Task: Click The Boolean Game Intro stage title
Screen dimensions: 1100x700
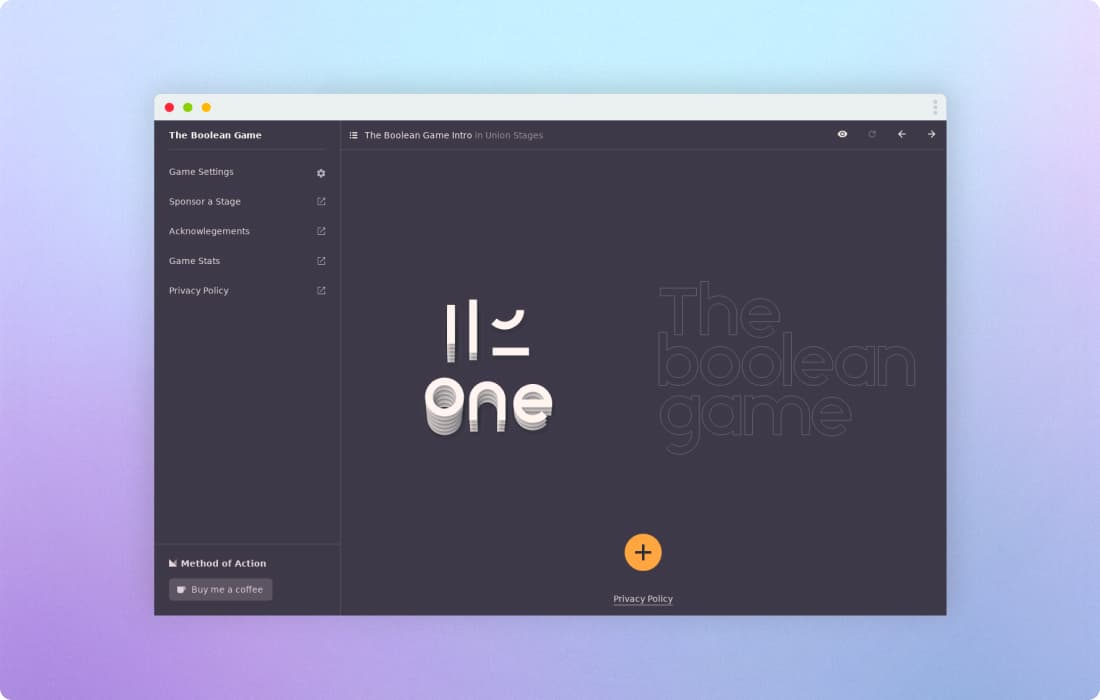Action: (418, 135)
